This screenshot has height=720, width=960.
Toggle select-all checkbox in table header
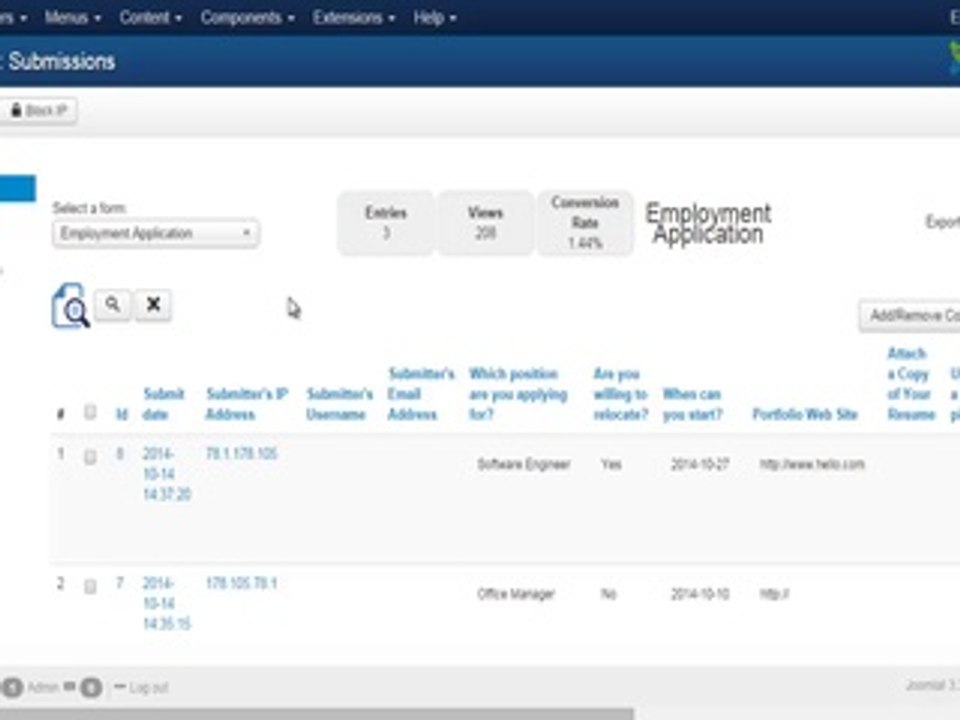coord(90,412)
